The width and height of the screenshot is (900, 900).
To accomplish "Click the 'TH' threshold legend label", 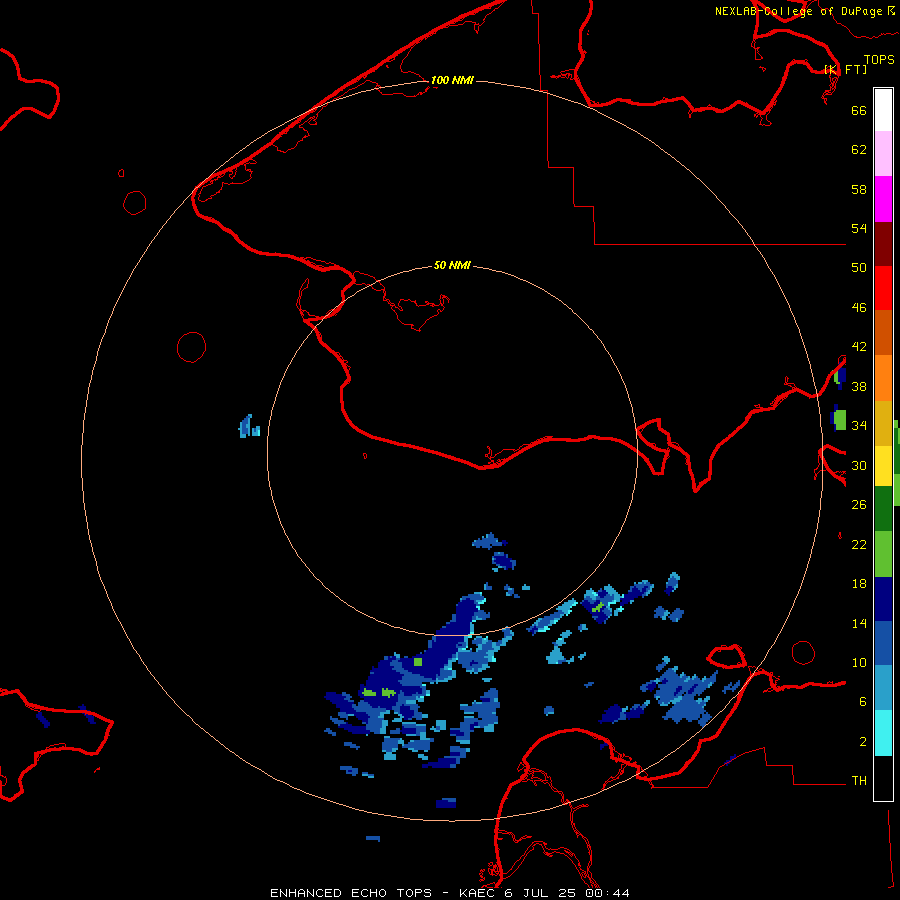I will click(859, 780).
